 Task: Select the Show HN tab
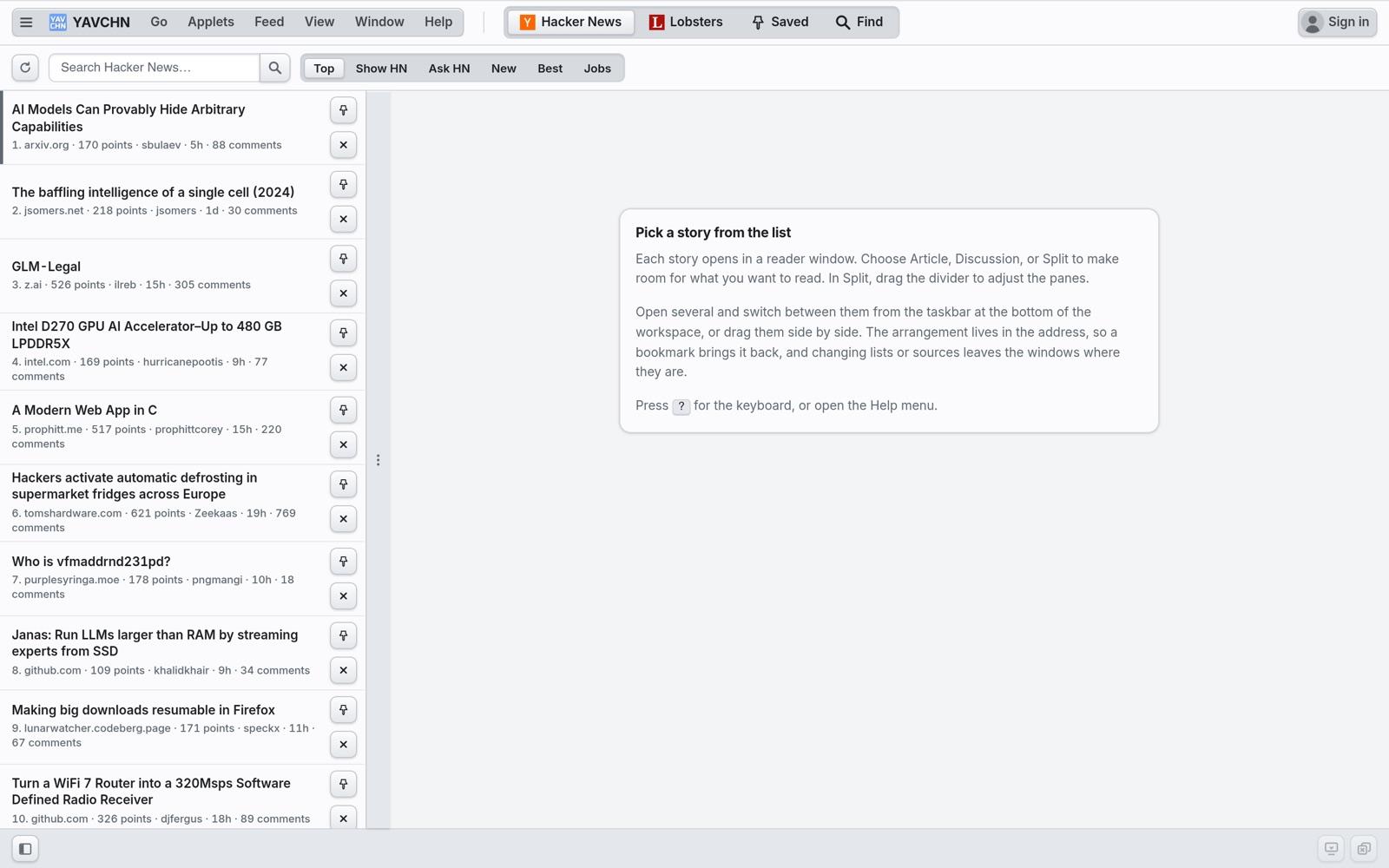coord(381,69)
